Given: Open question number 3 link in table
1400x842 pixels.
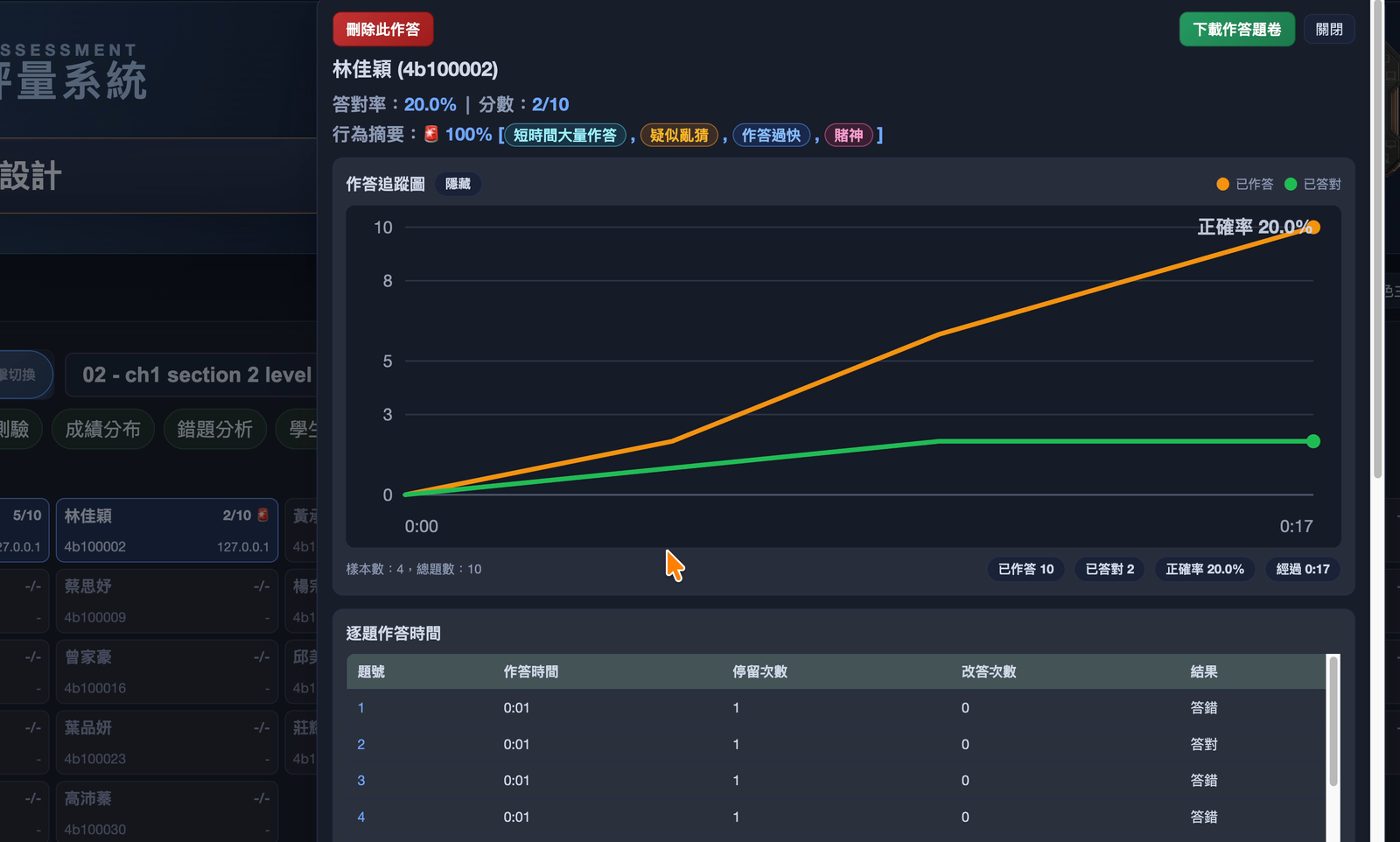Looking at the screenshot, I should pos(360,781).
